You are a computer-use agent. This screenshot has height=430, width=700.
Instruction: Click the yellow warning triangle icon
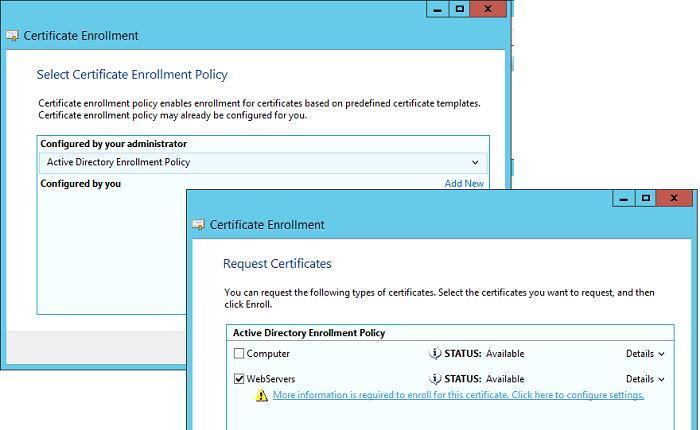tap(262, 395)
